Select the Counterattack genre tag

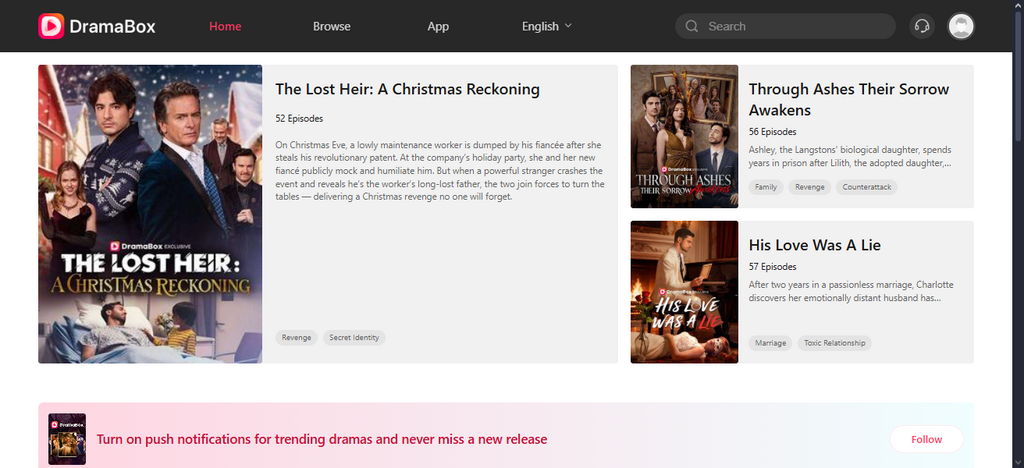(x=867, y=187)
